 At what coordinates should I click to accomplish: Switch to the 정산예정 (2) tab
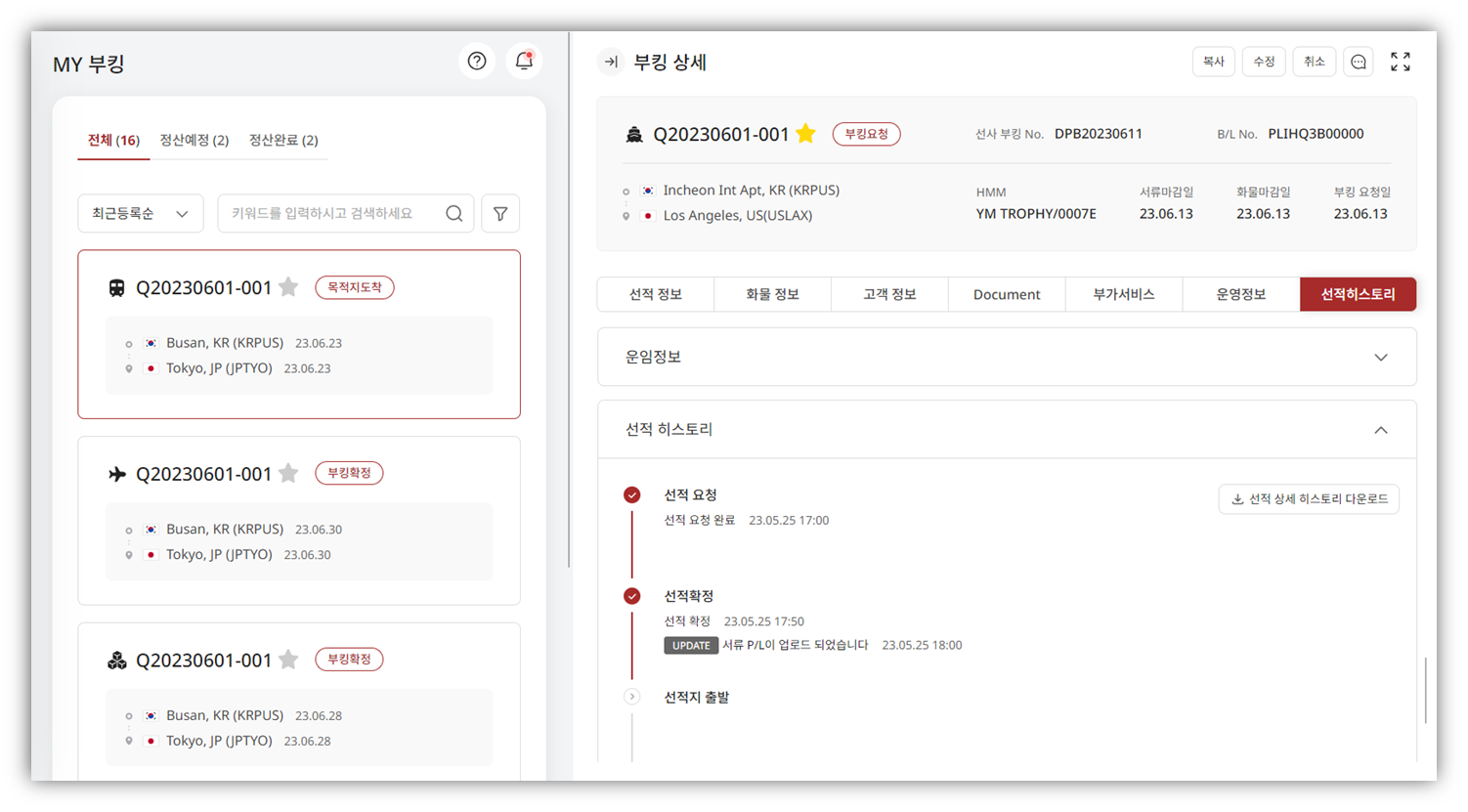(x=194, y=141)
